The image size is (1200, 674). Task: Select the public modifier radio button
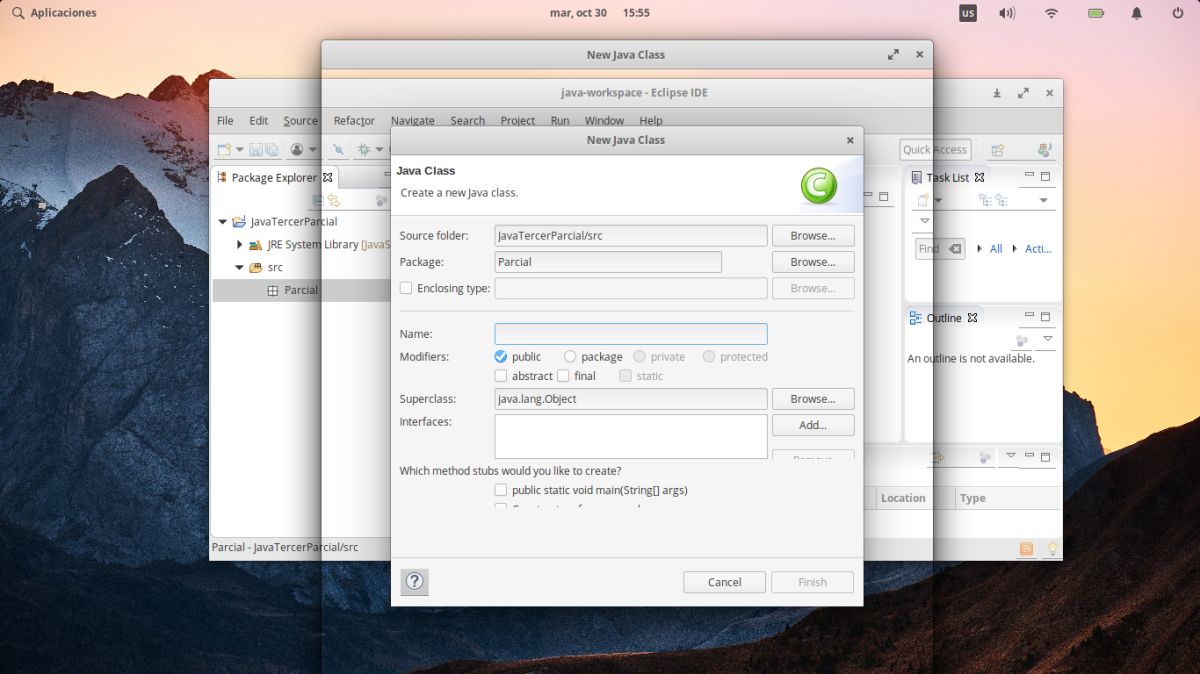point(500,356)
